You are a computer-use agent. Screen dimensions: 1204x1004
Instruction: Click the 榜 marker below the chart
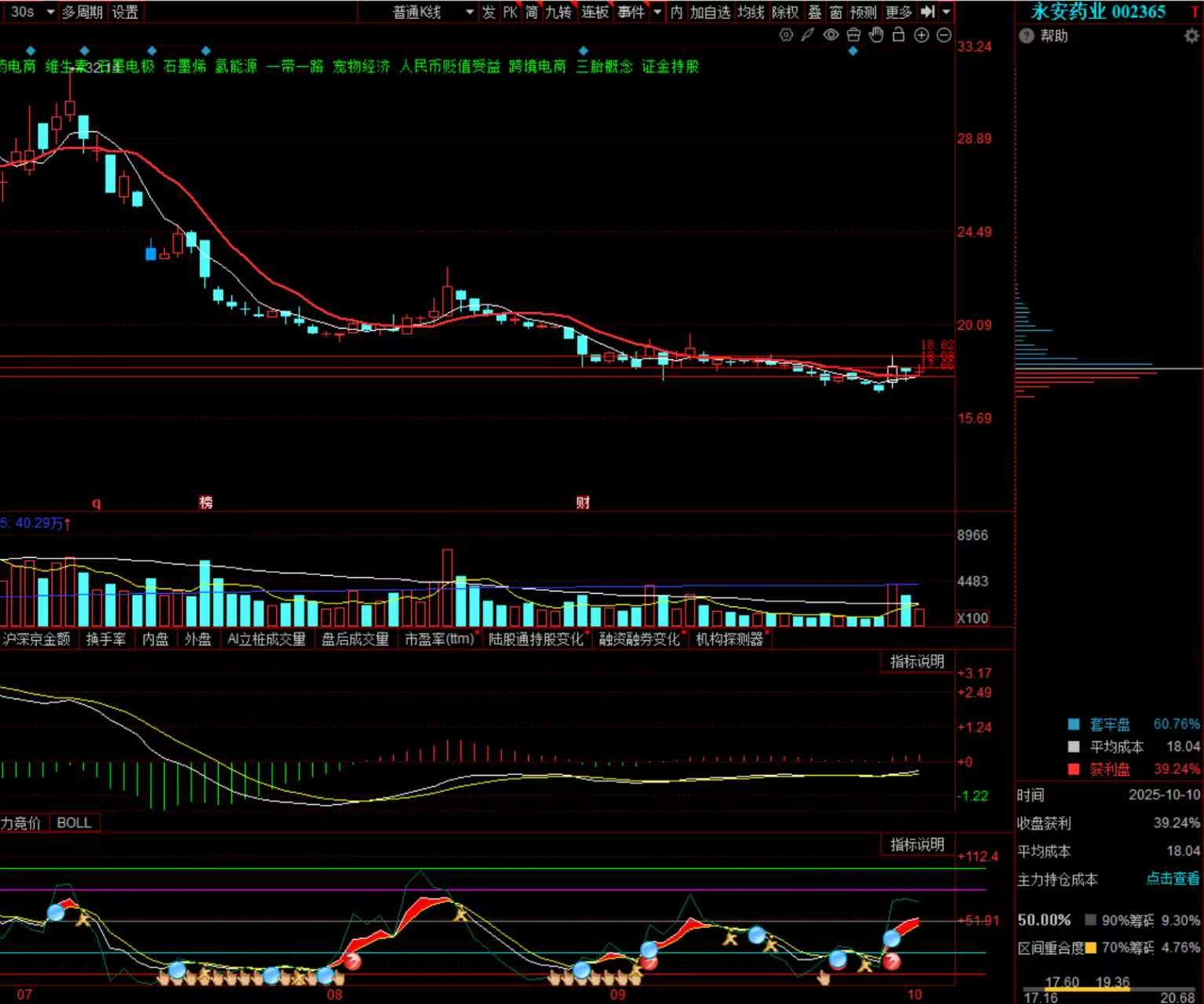tap(206, 502)
